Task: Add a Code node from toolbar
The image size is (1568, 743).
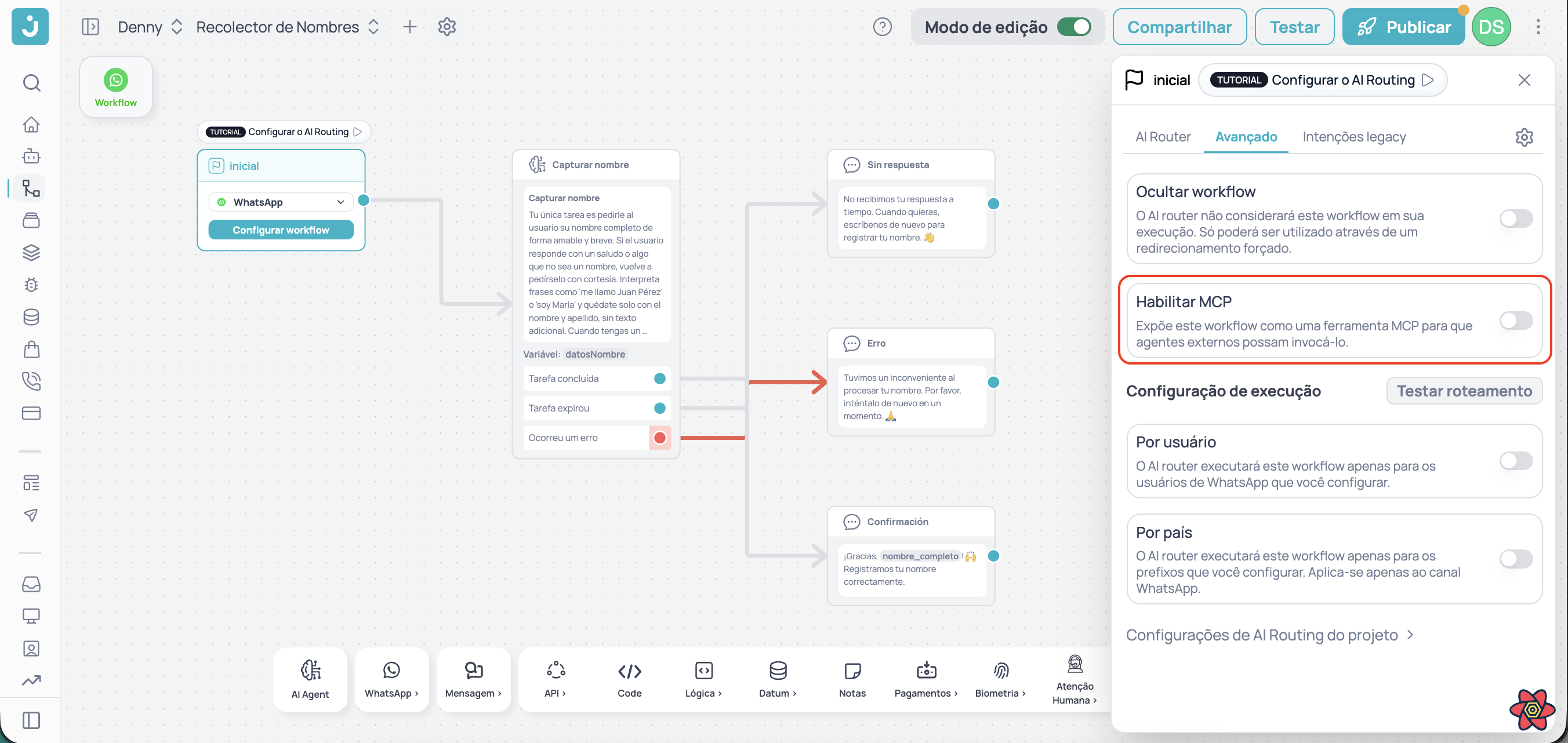Action: coord(629,679)
